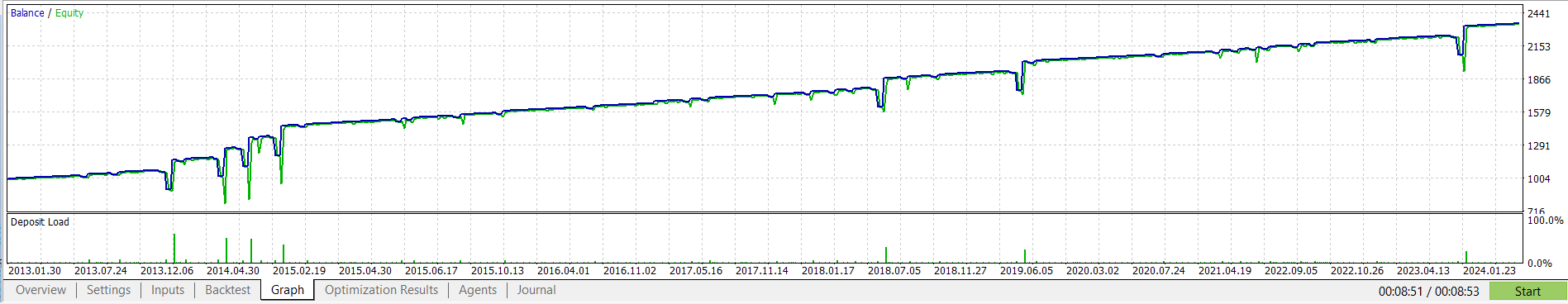This screenshot has height=304, width=1568.
Task: Click the 2023.04.13 date label
Action: [1423, 270]
